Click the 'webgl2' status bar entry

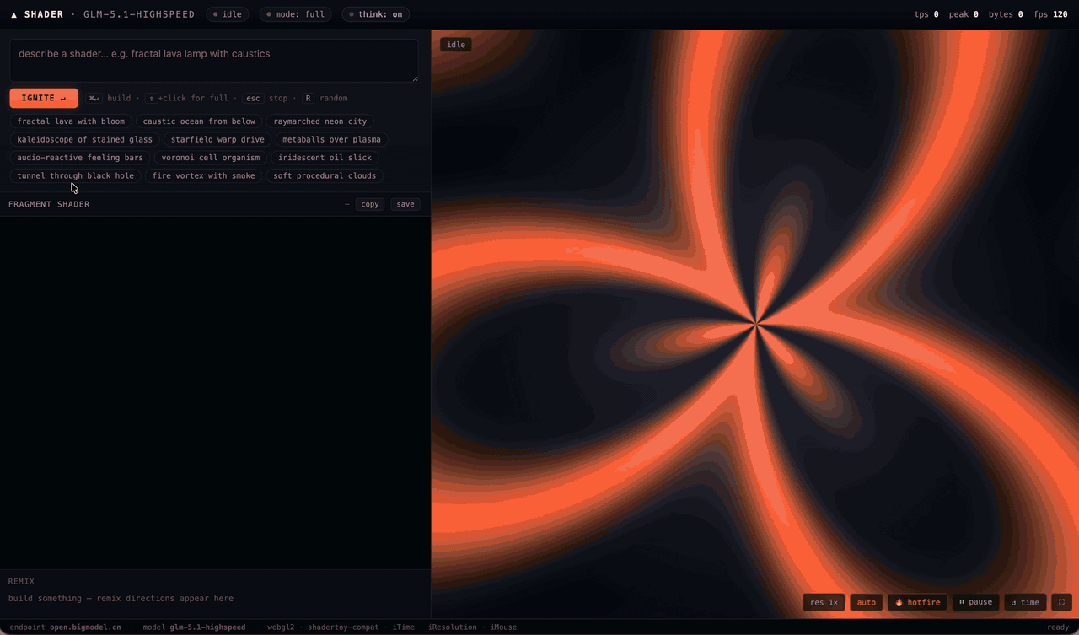[281, 627]
